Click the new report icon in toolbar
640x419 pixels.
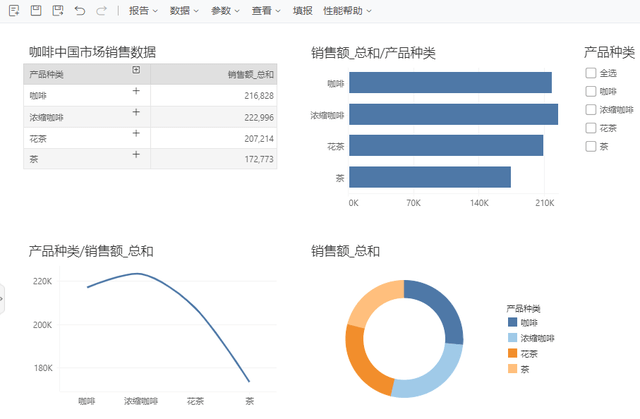[x=14, y=11]
